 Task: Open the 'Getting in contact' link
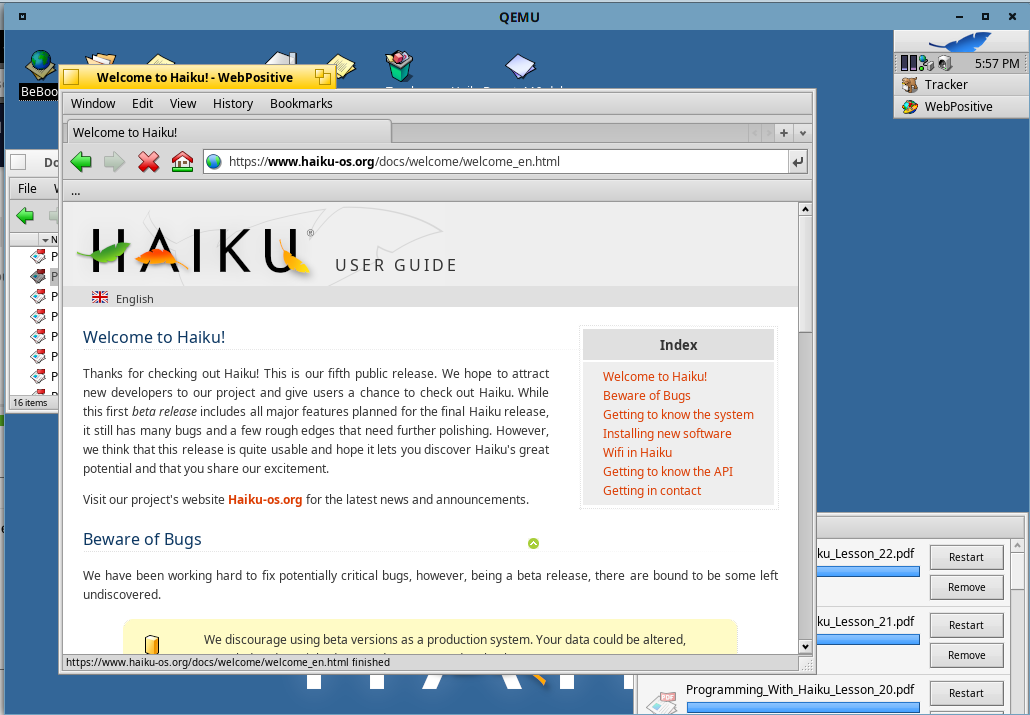click(x=652, y=491)
